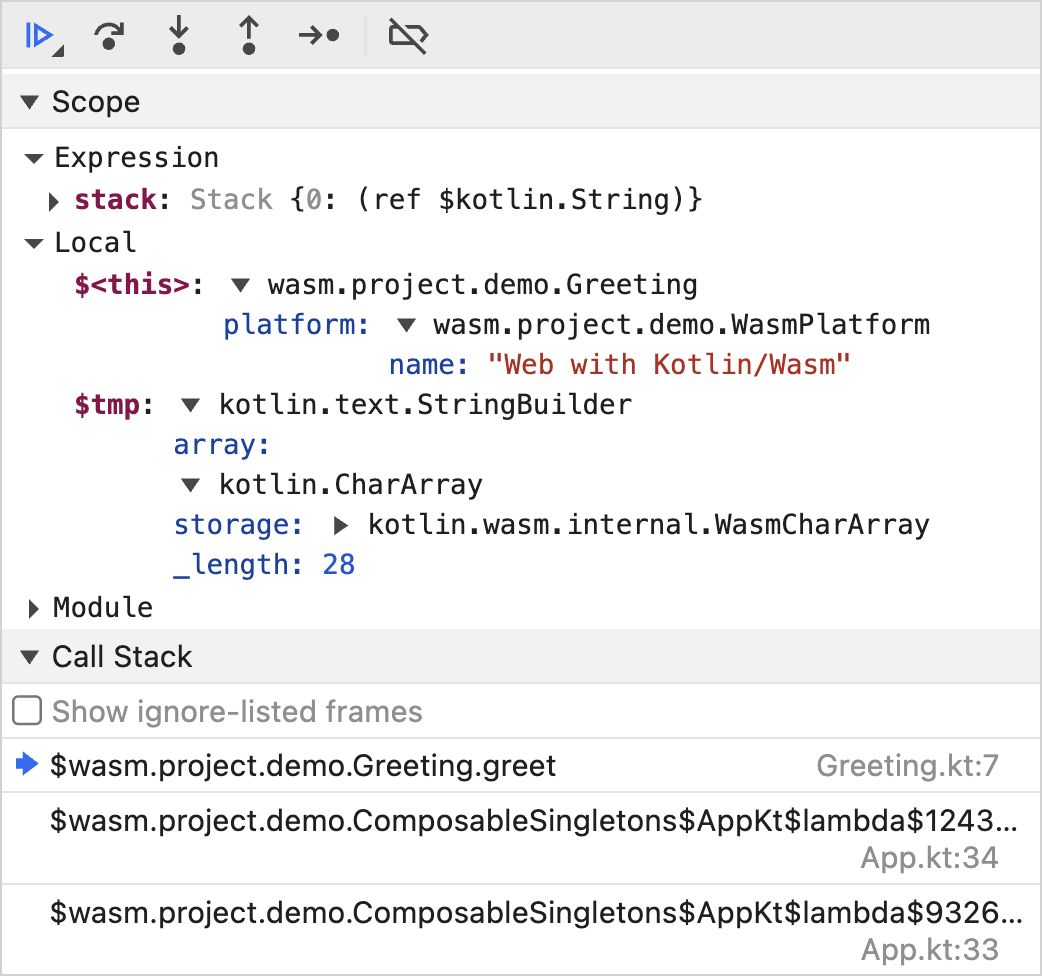This screenshot has height=976, width=1042.
Task: Deactivate breakpoints
Action: 408,36
